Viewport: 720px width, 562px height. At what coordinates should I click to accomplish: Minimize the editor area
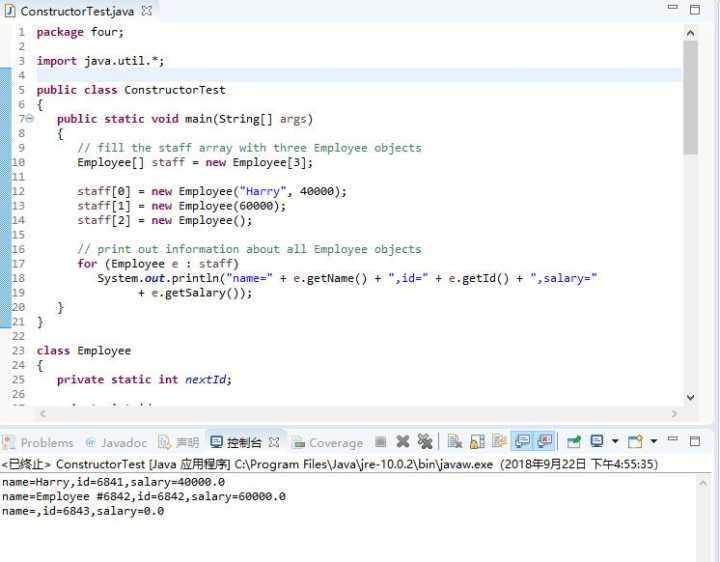[x=673, y=7]
